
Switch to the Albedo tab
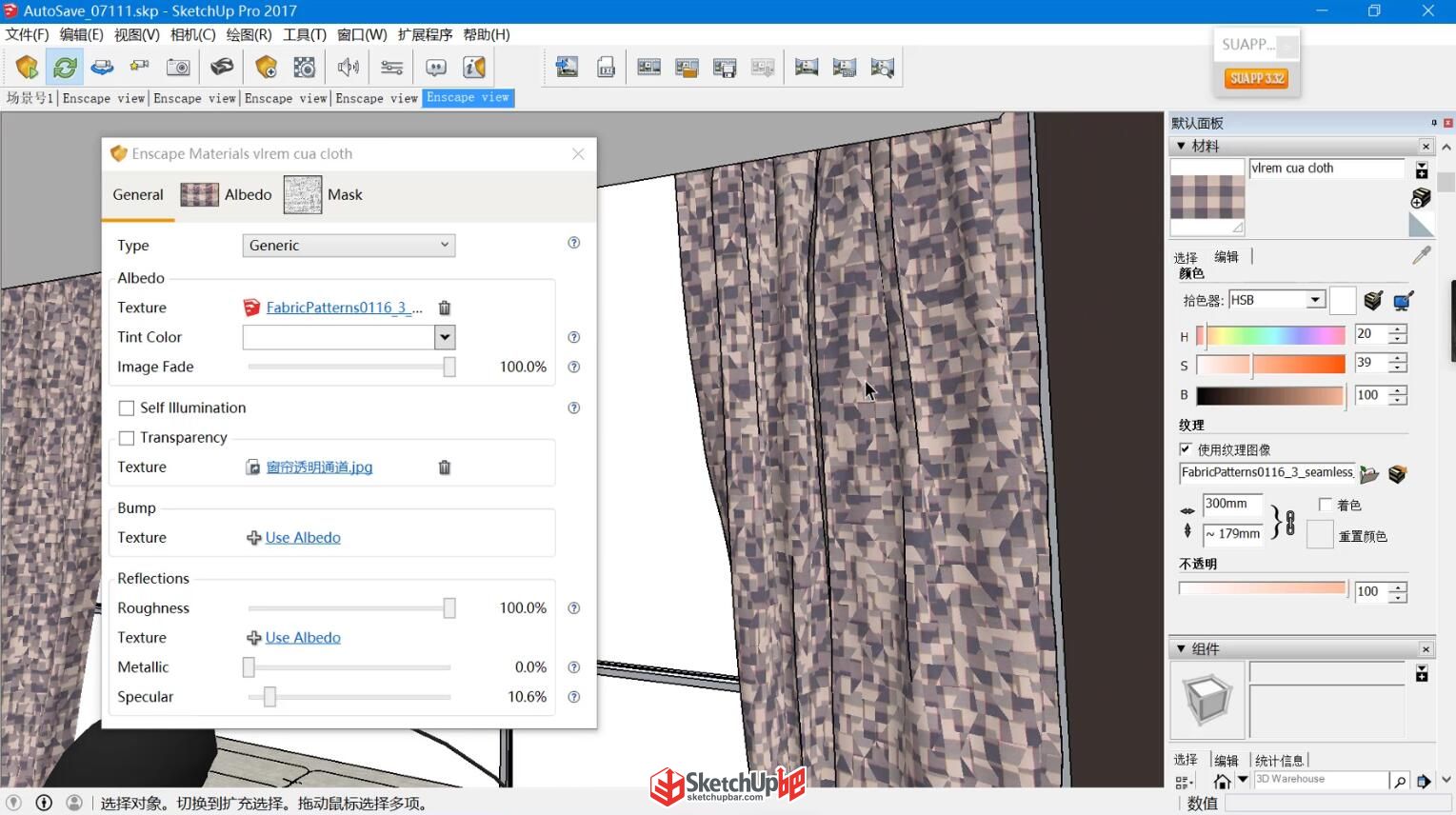click(226, 194)
